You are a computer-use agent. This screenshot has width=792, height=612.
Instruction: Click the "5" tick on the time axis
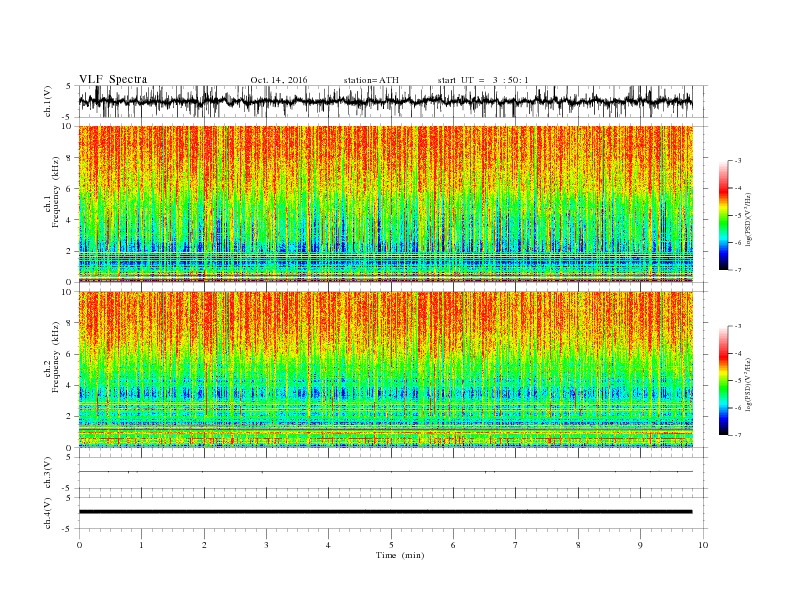tap(391, 545)
